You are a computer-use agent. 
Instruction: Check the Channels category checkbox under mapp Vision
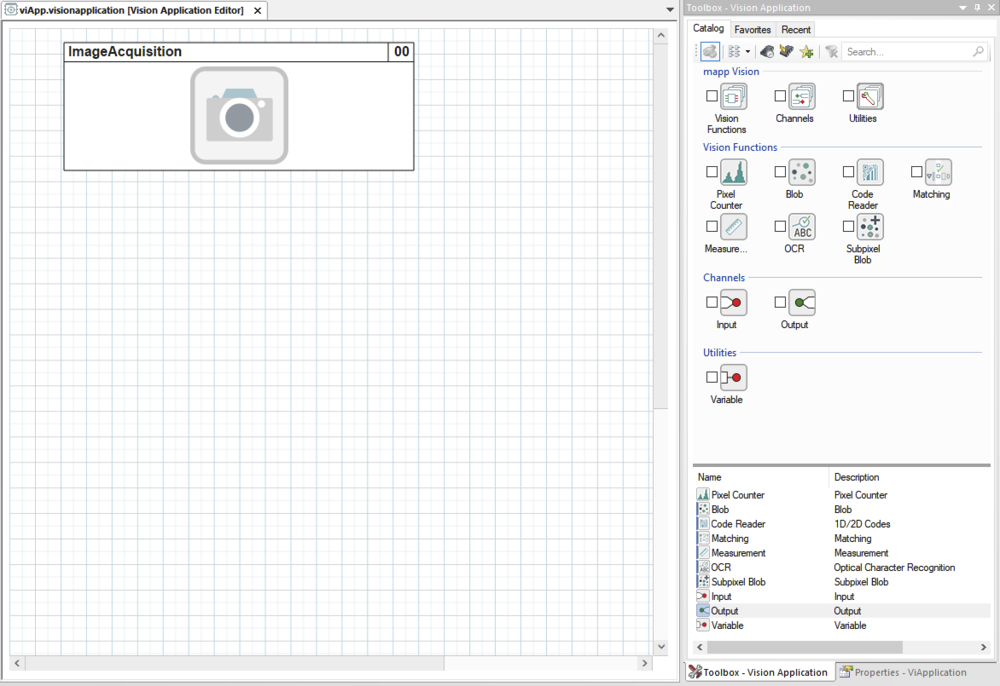point(780,96)
